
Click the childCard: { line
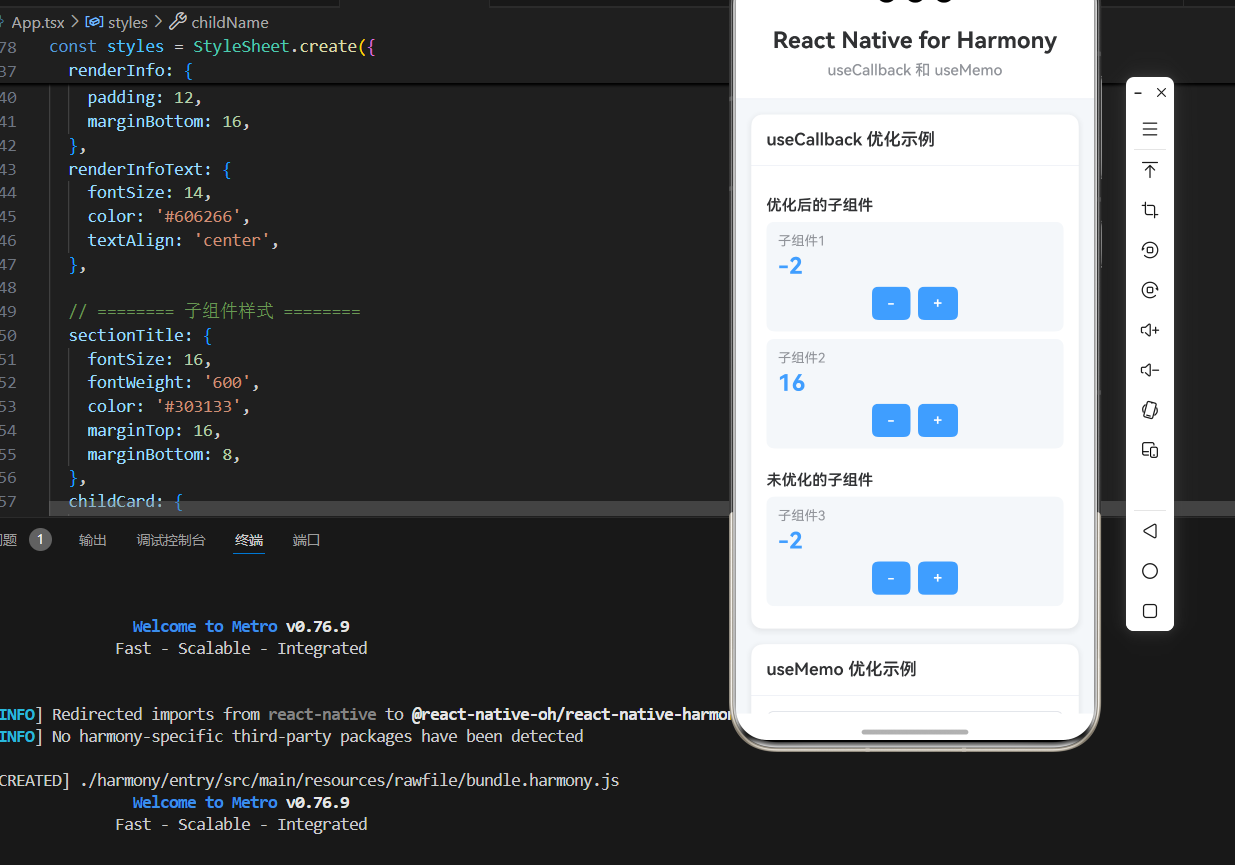click(x=125, y=501)
